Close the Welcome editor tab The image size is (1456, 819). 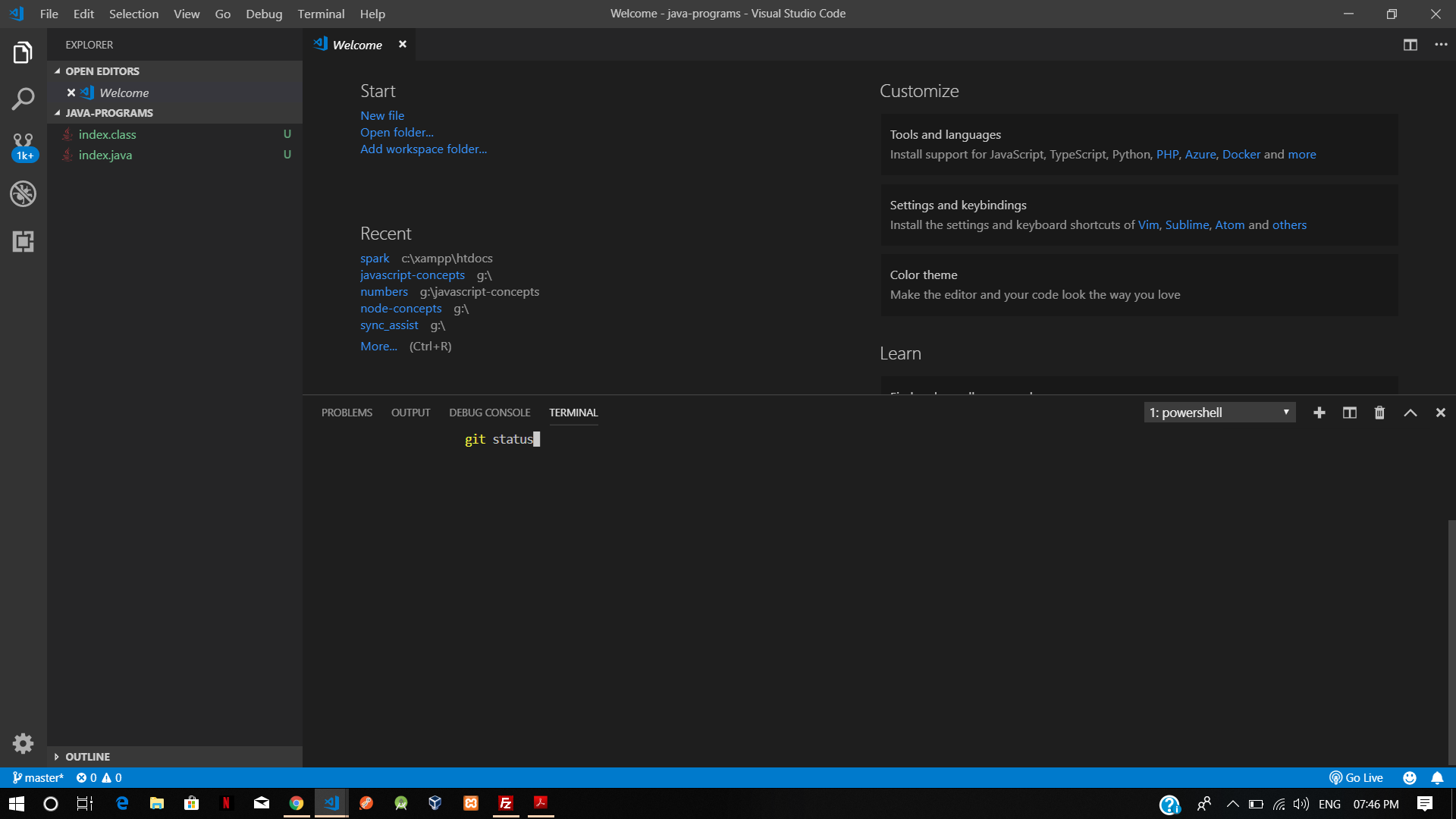coord(403,45)
